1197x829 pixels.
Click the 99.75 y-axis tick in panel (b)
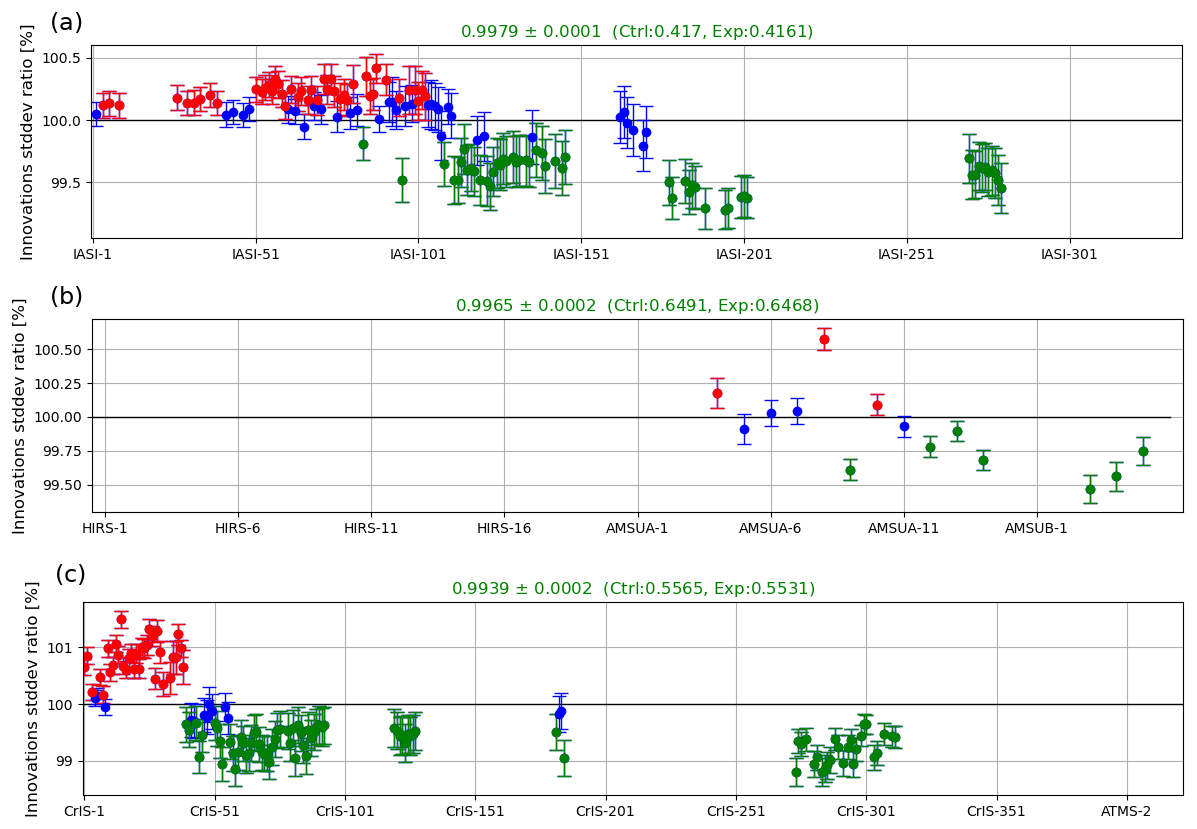tap(62, 451)
